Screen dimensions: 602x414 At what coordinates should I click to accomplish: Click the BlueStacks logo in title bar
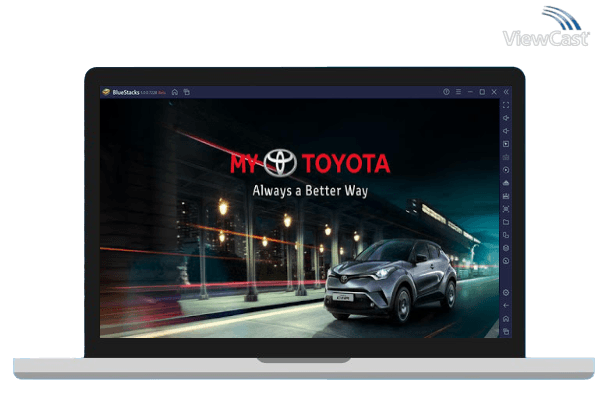click(x=106, y=92)
